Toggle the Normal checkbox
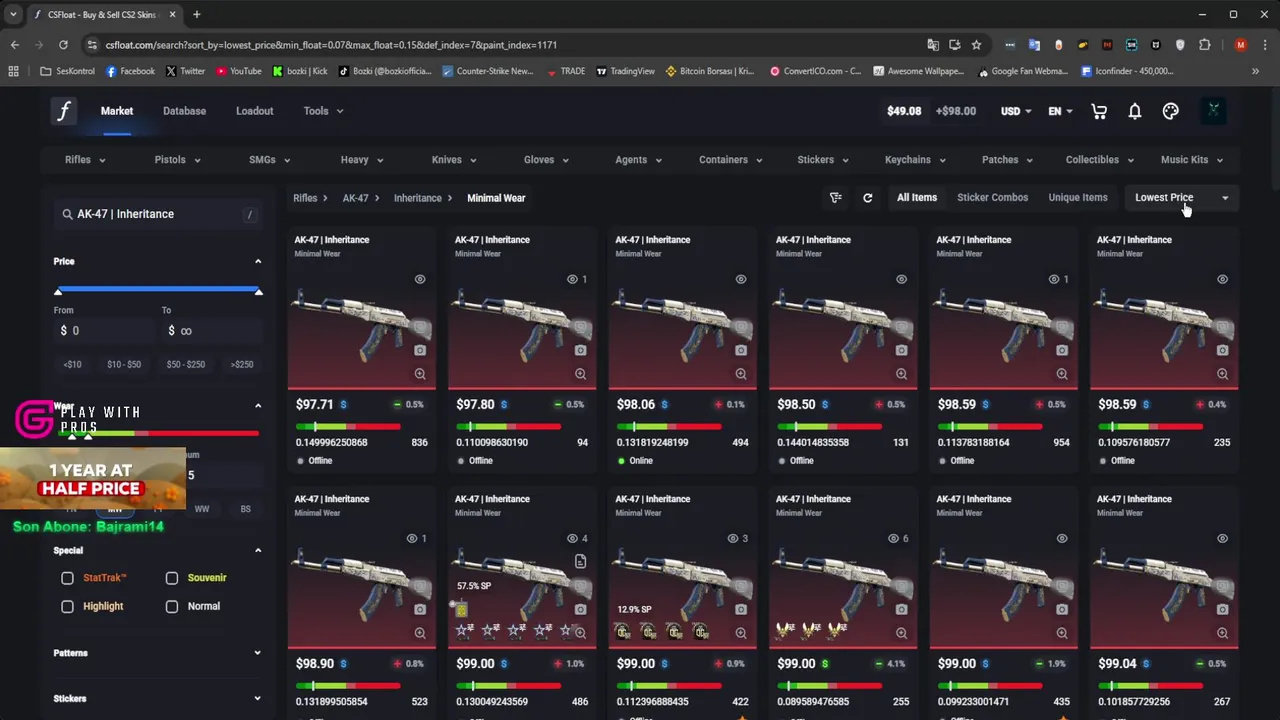The height and width of the screenshot is (720, 1280). pyautogui.click(x=172, y=606)
